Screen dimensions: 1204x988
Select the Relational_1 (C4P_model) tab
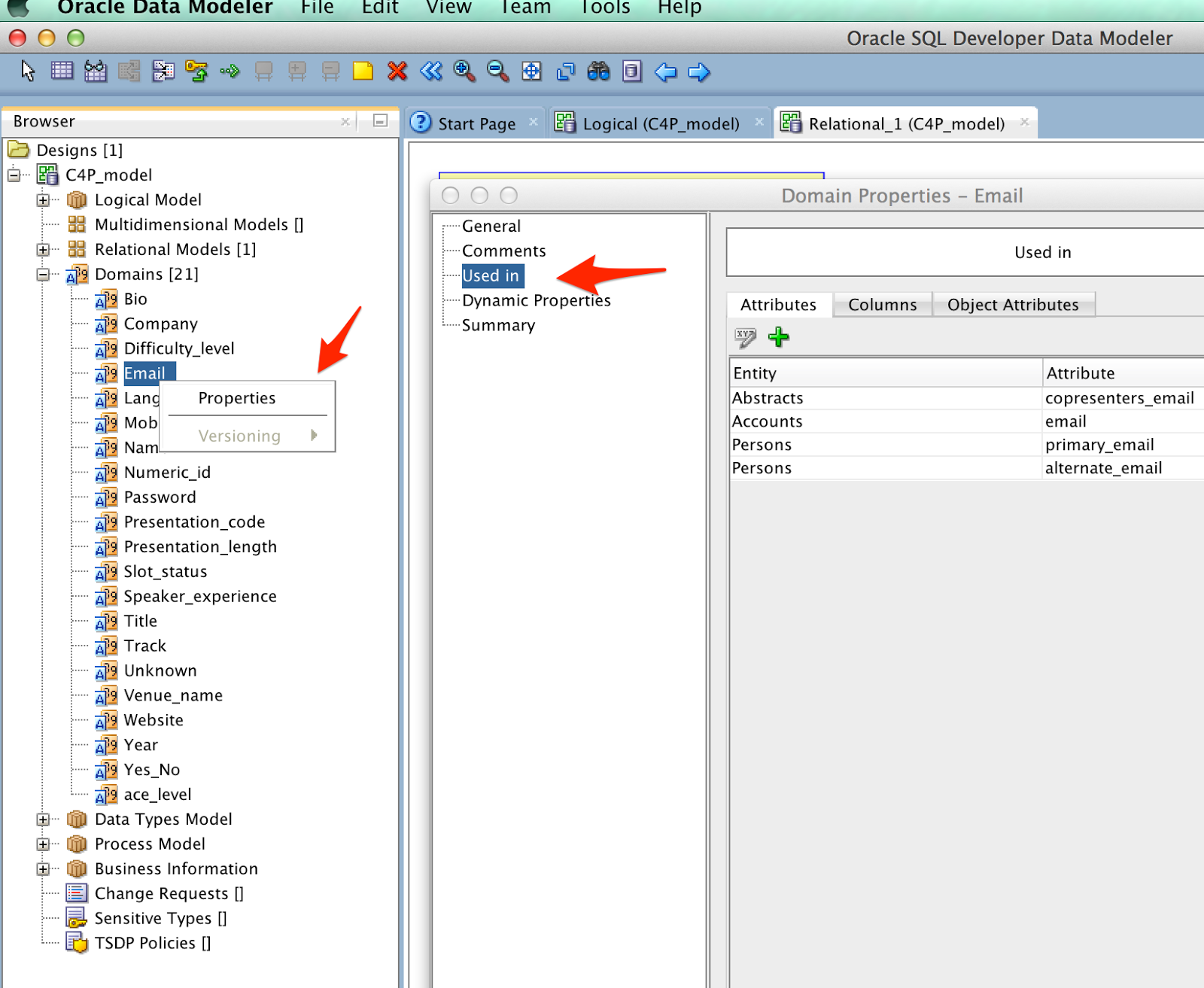tap(907, 124)
